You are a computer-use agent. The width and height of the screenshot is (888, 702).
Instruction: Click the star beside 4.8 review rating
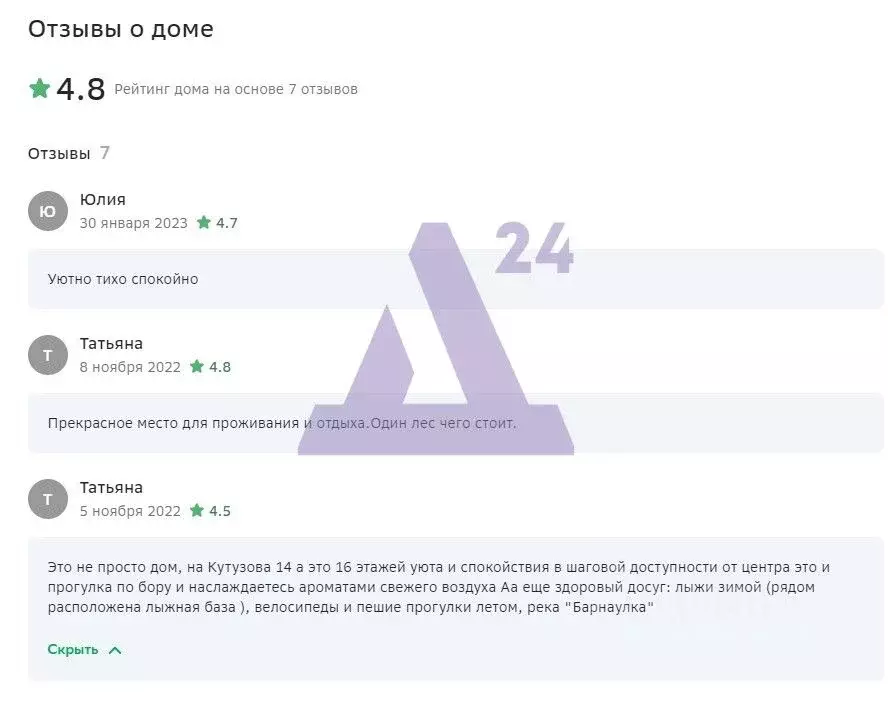coord(197,366)
